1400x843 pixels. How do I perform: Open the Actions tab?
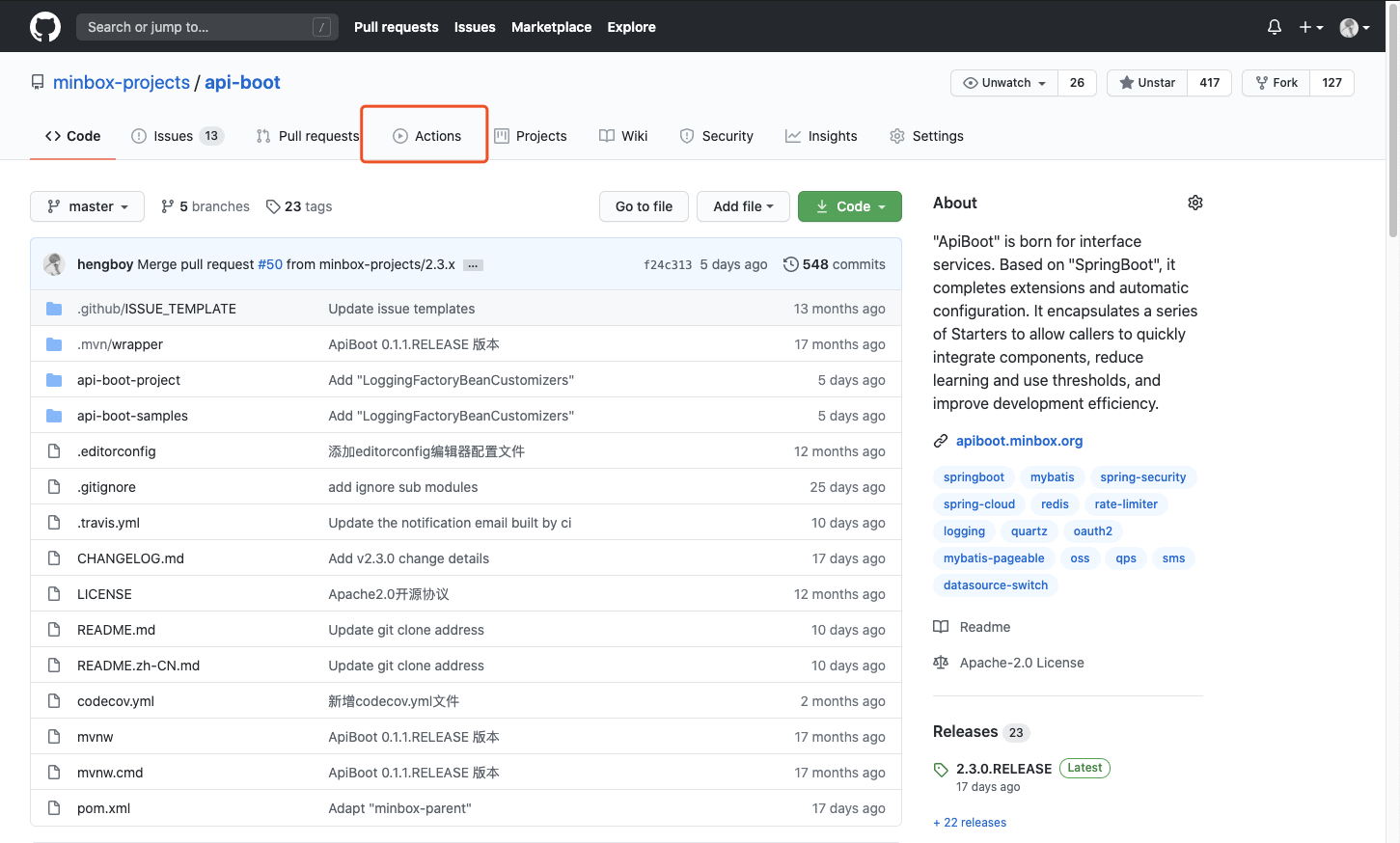click(x=426, y=136)
